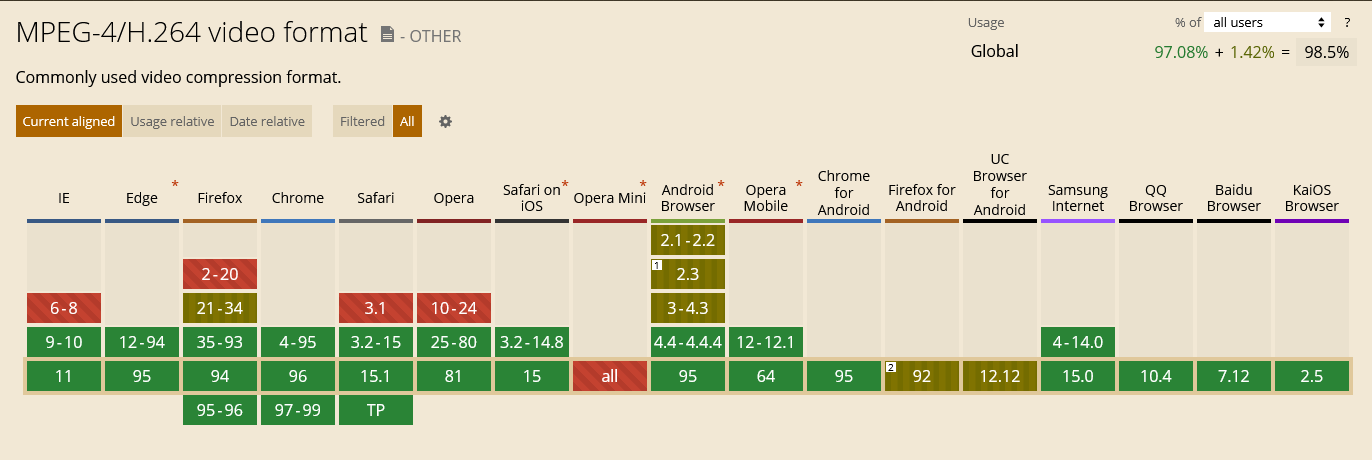Select the All browsers tab
The image size is (1372, 460).
(x=407, y=121)
